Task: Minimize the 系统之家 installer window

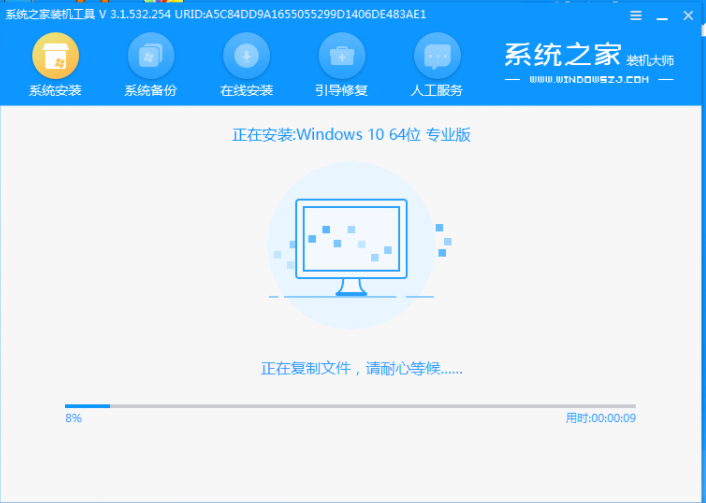Action: (x=662, y=17)
